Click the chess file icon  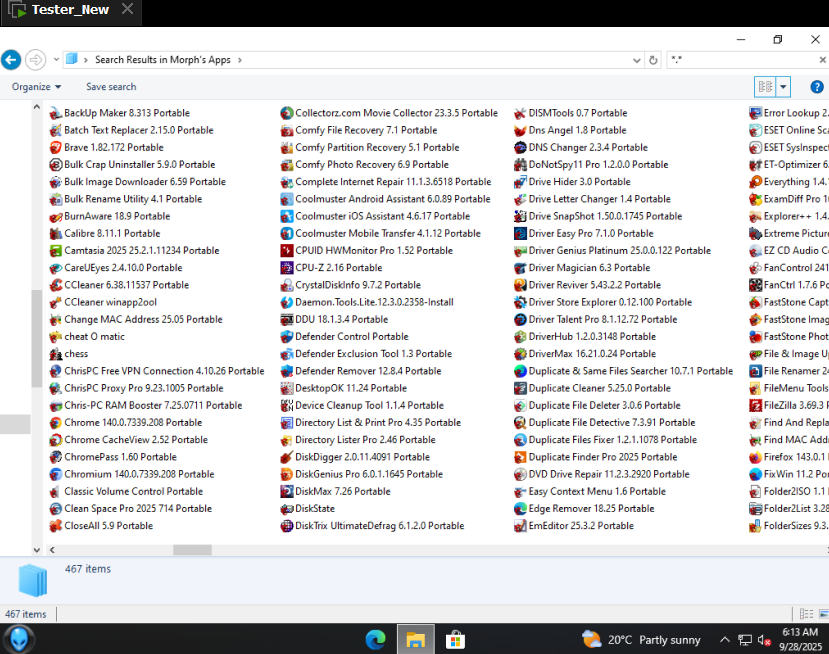pyautogui.click(x=56, y=354)
